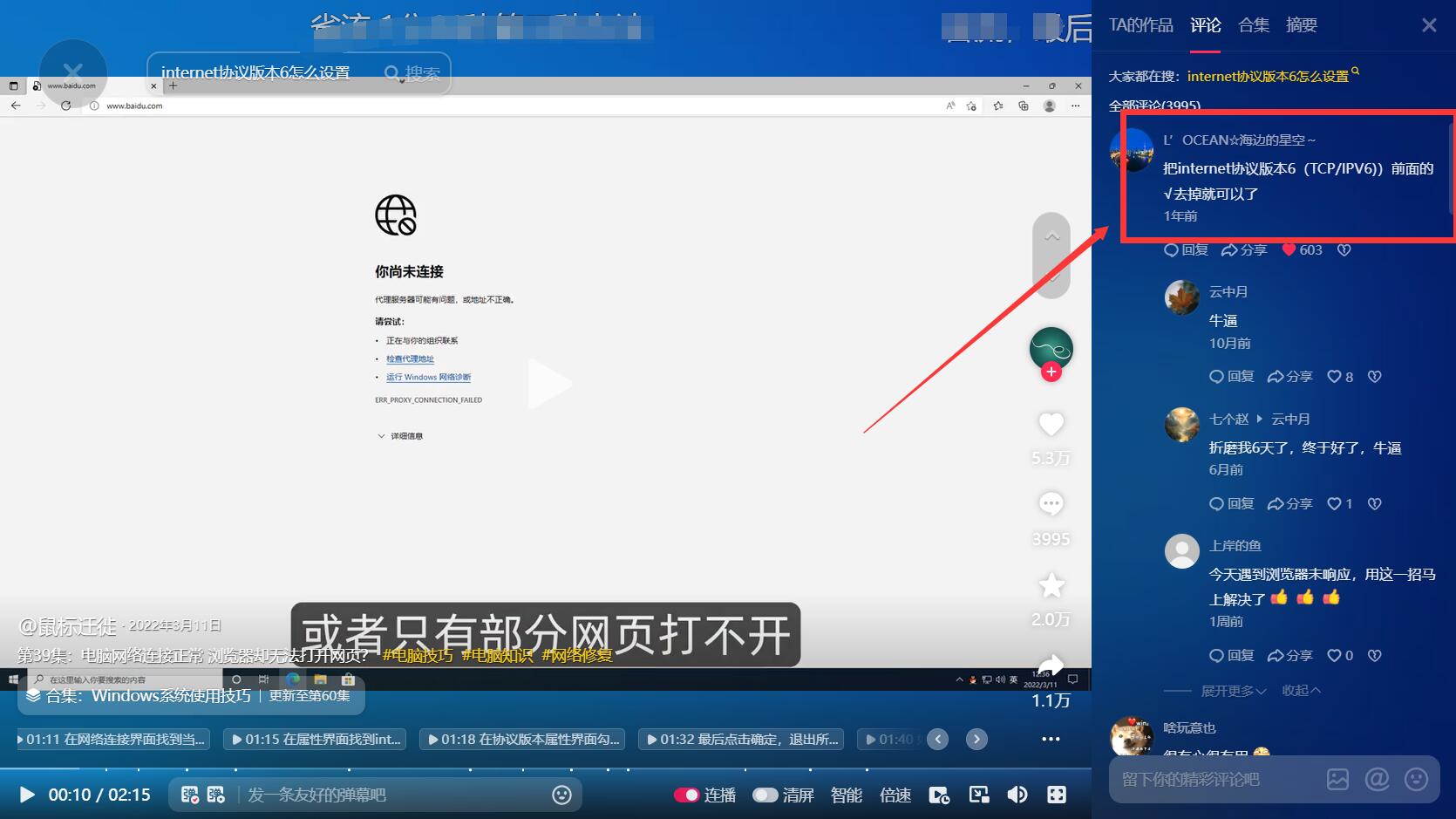This screenshot has height=819, width=1456.
Task: Switch to the 合集 tab
Action: click(1254, 25)
